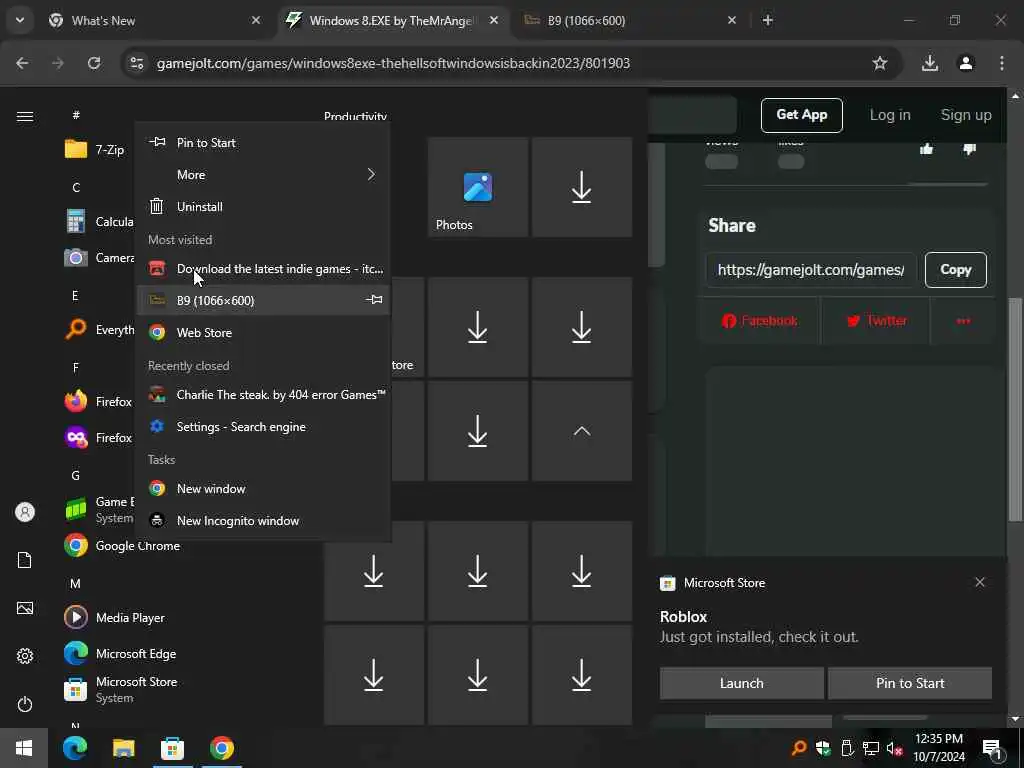Expand the More submenu

click(x=263, y=174)
